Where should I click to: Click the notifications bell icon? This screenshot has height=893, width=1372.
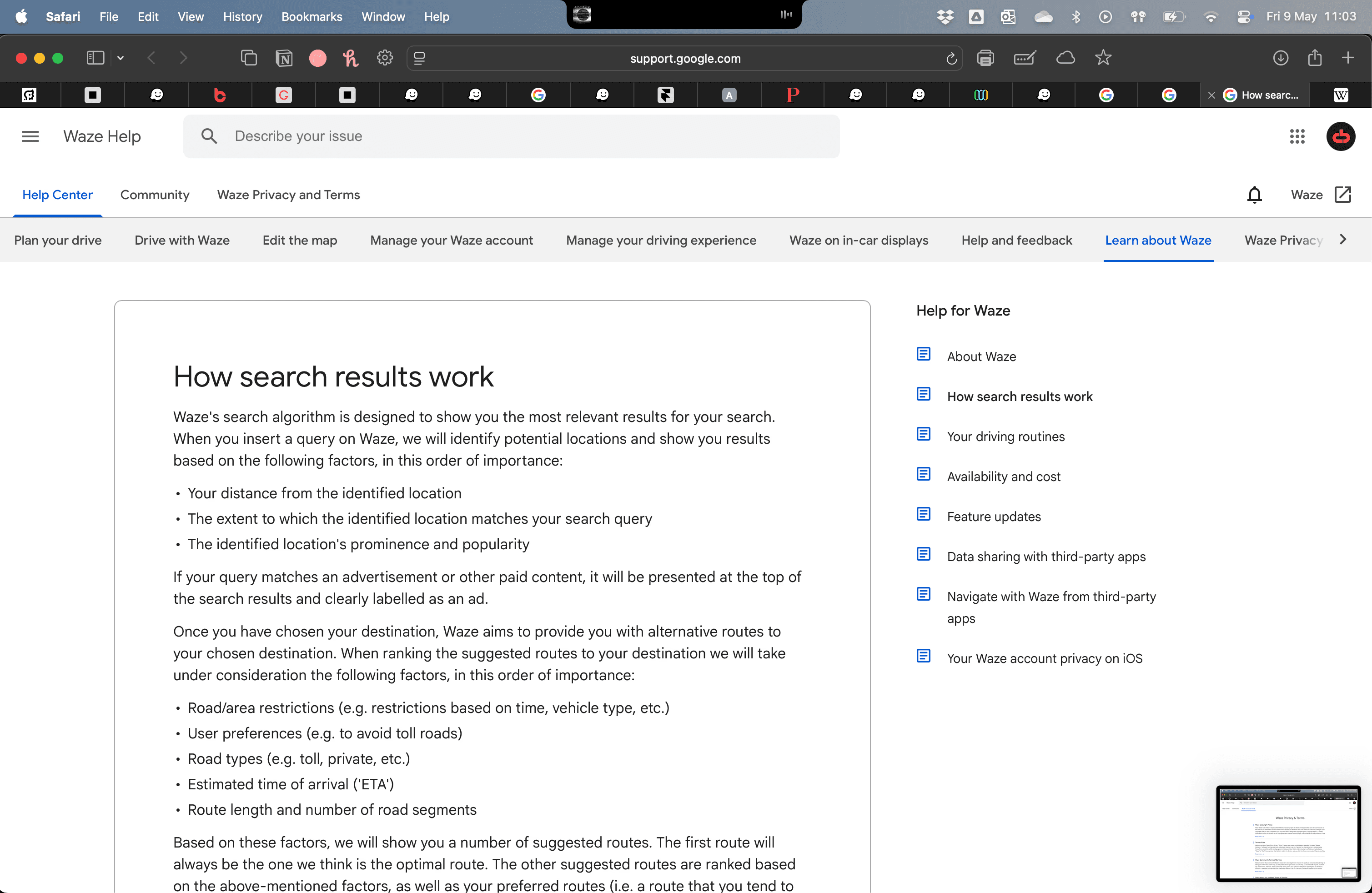1254,195
